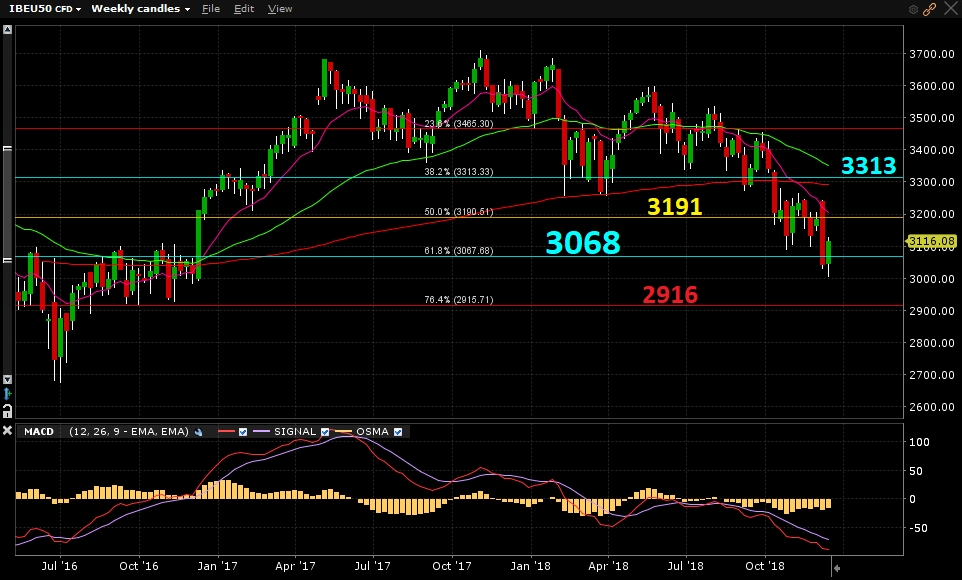Image resolution: width=962 pixels, height=580 pixels.
Task: Open the View menu
Action: [x=280, y=9]
